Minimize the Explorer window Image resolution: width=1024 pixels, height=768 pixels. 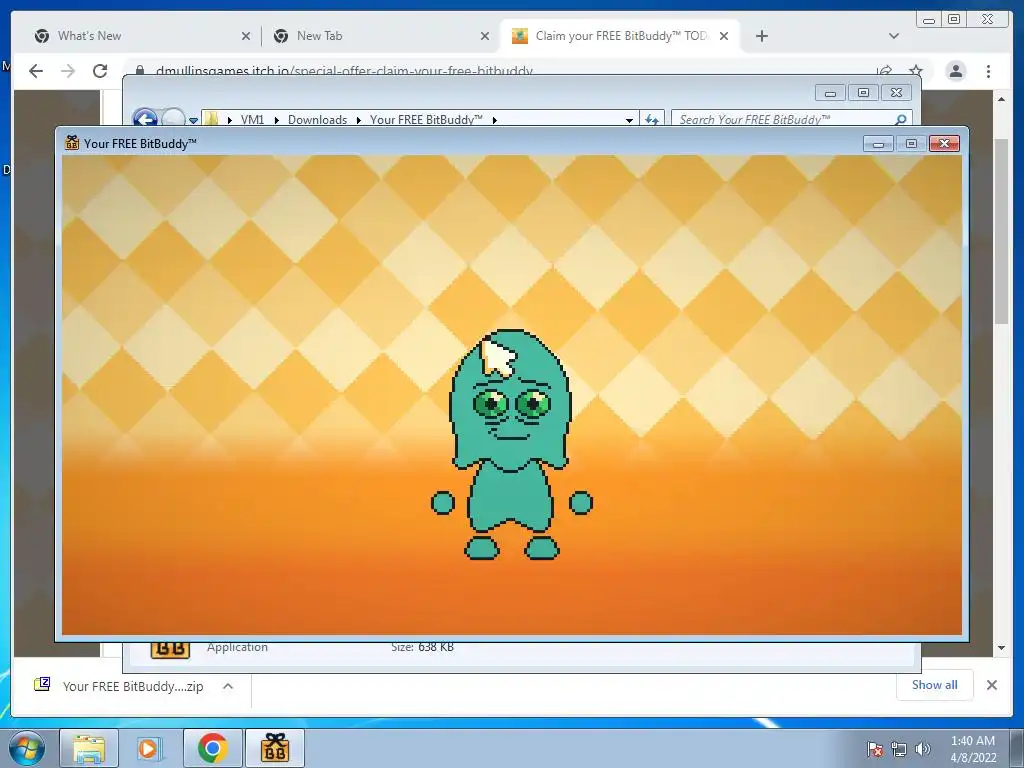[830, 93]
